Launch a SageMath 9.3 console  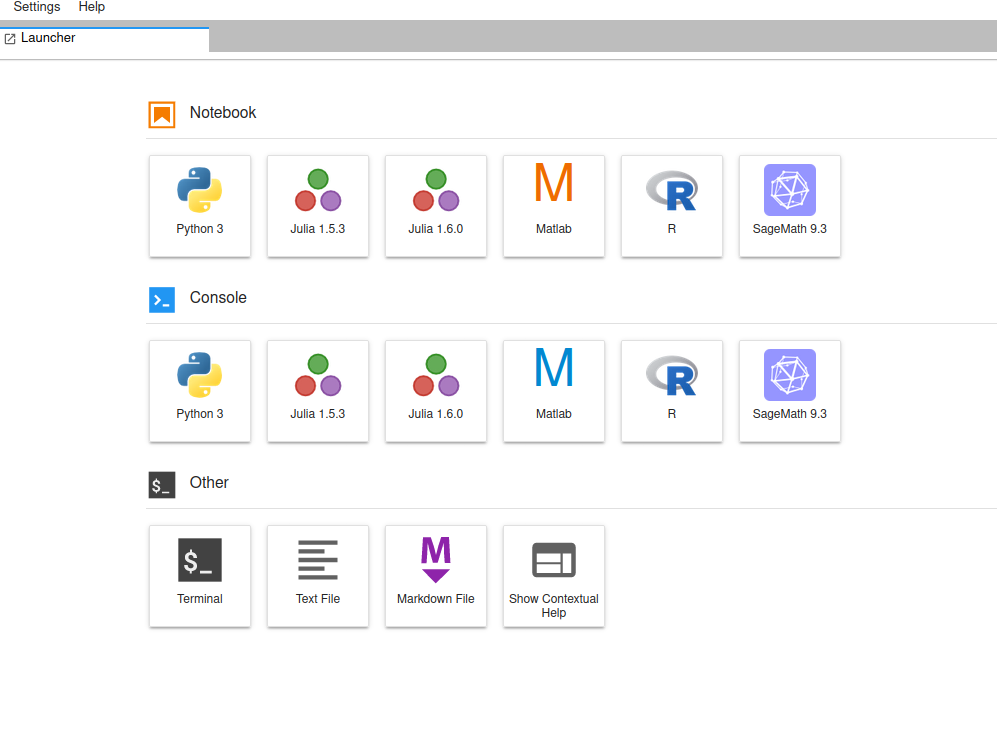pos(789,391)
